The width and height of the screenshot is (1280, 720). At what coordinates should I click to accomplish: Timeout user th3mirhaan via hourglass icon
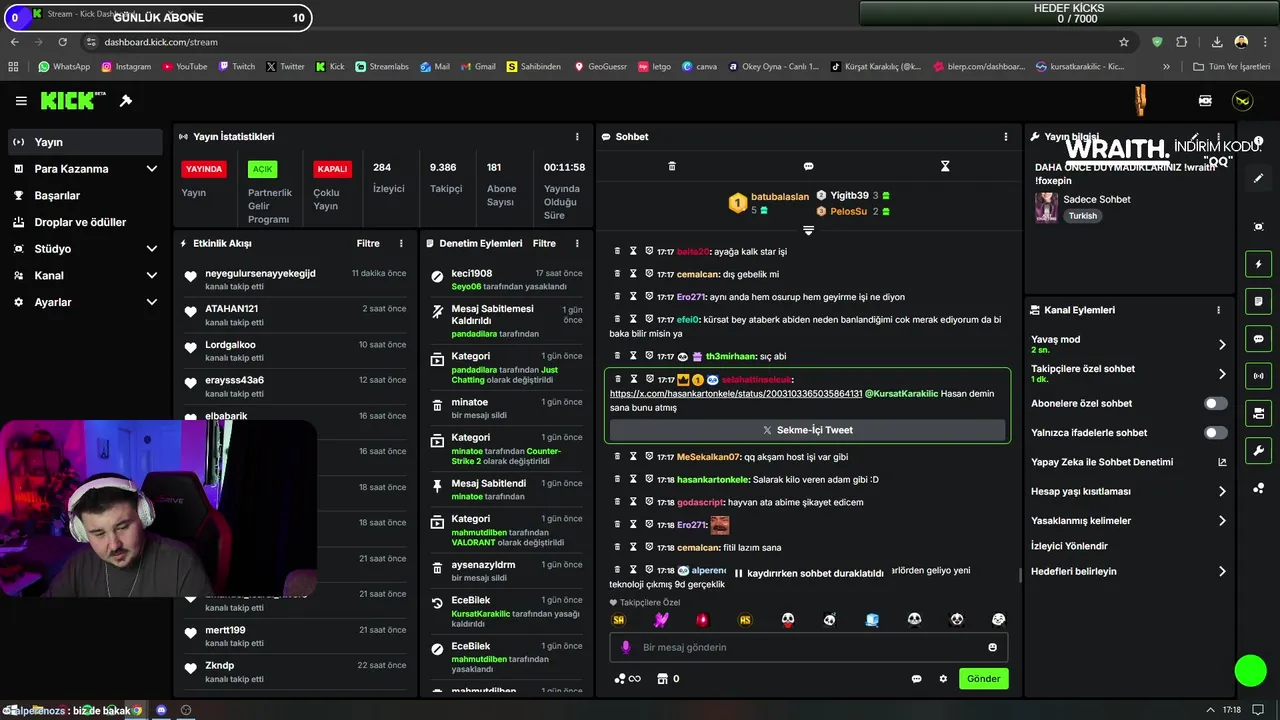(x=633, y=356)
